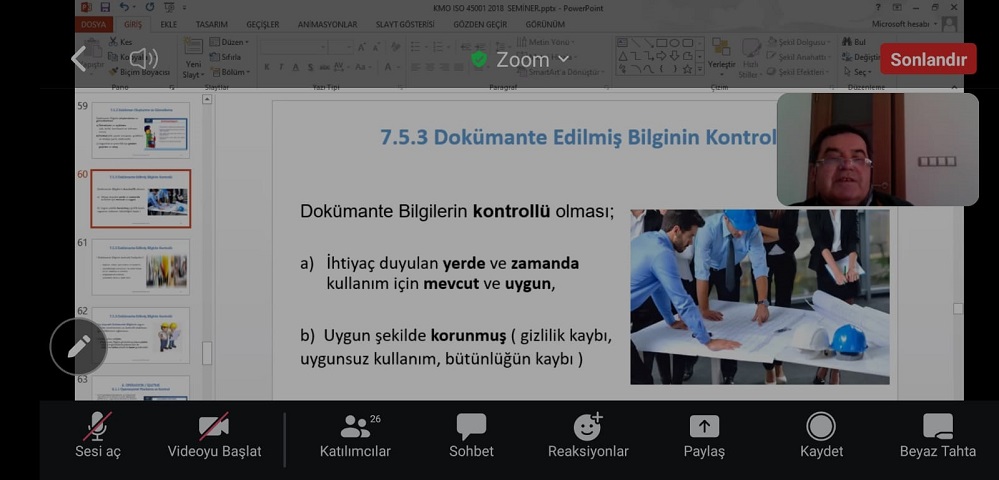Open the Sohbet chat panel
999x480 pixels.
471,436
